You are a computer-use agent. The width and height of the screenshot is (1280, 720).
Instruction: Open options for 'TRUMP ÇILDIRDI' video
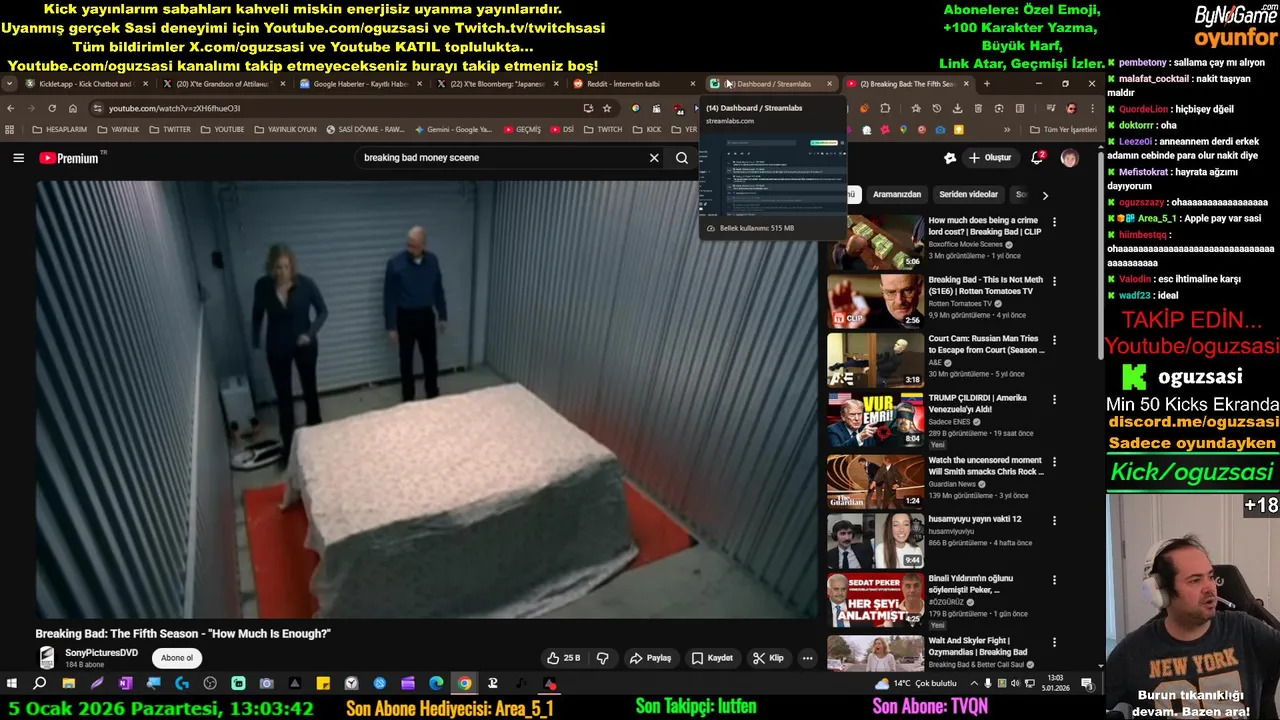[1054, 400]
